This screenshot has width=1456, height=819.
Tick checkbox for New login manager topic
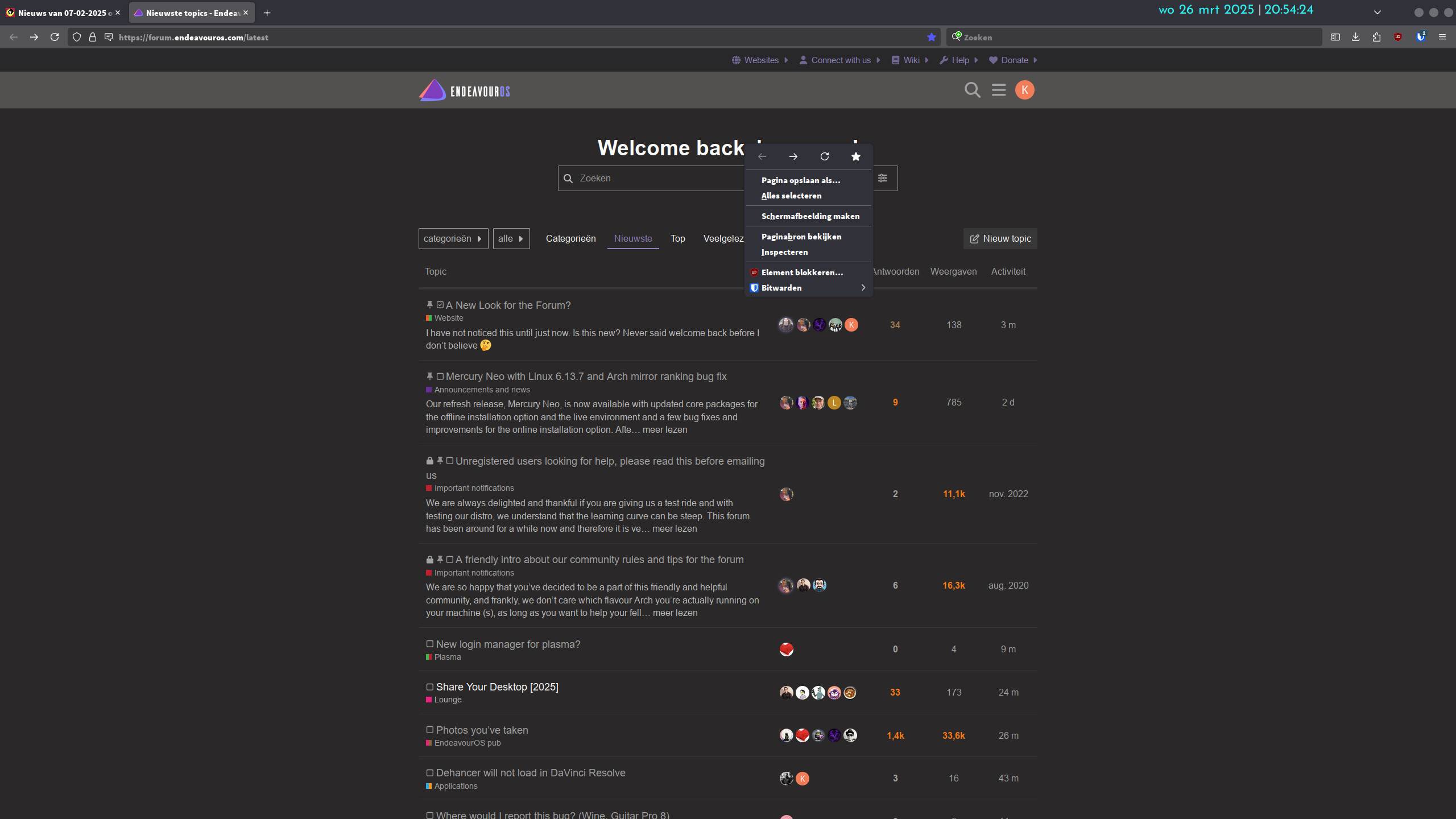pos(430,644)
